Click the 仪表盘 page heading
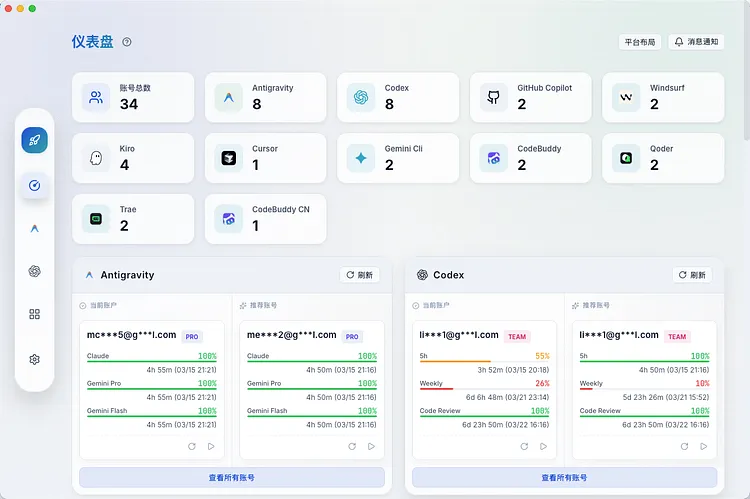The width and height of the screenshot is (750, 499). tap(93, 42)
